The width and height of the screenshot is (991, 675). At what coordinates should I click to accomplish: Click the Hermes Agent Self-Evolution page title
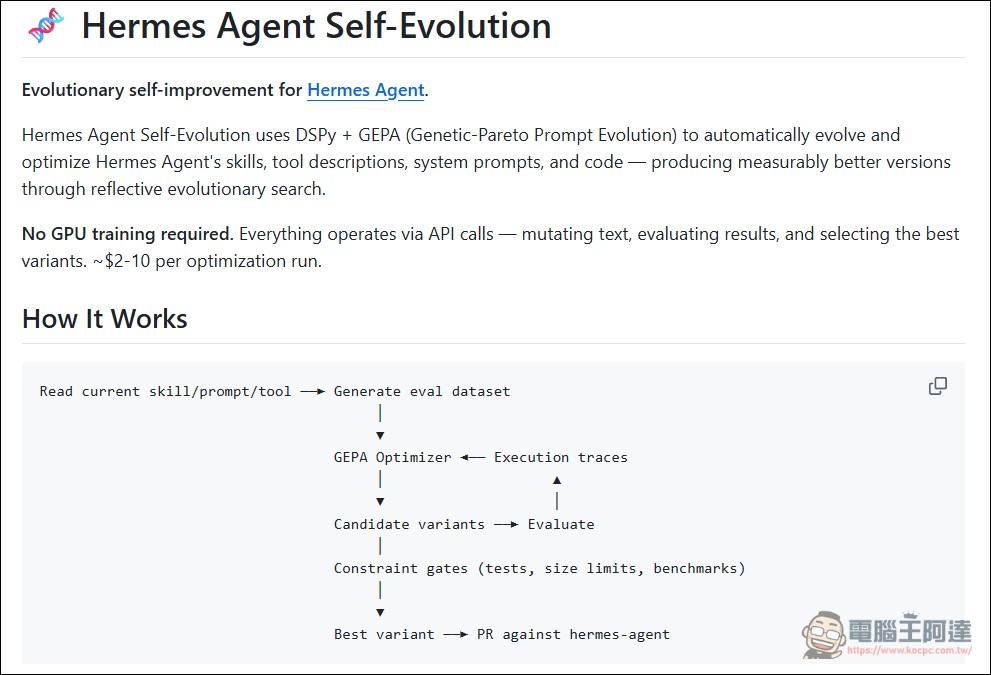pyautogui.click(x=316, y=26)
